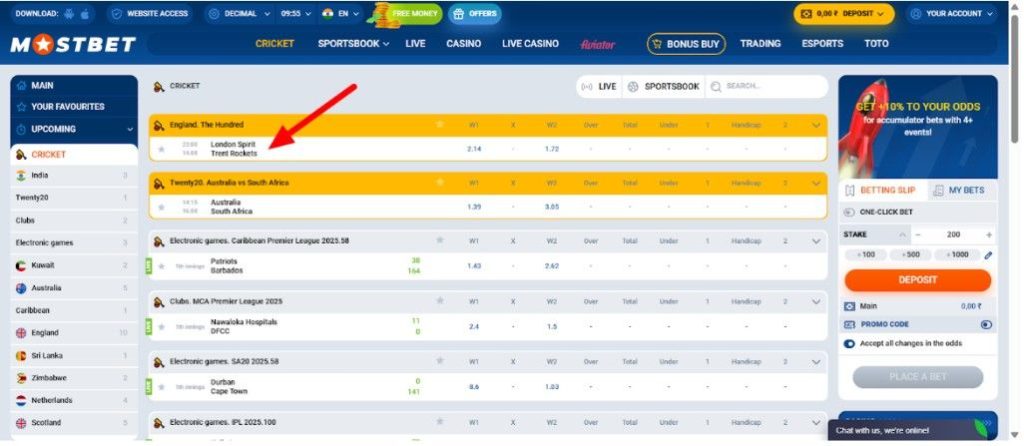Image resolution: width=1024 pixels, height=446 pixels.
Task: Open the EN language dropdown
Action: pos(341,14)
